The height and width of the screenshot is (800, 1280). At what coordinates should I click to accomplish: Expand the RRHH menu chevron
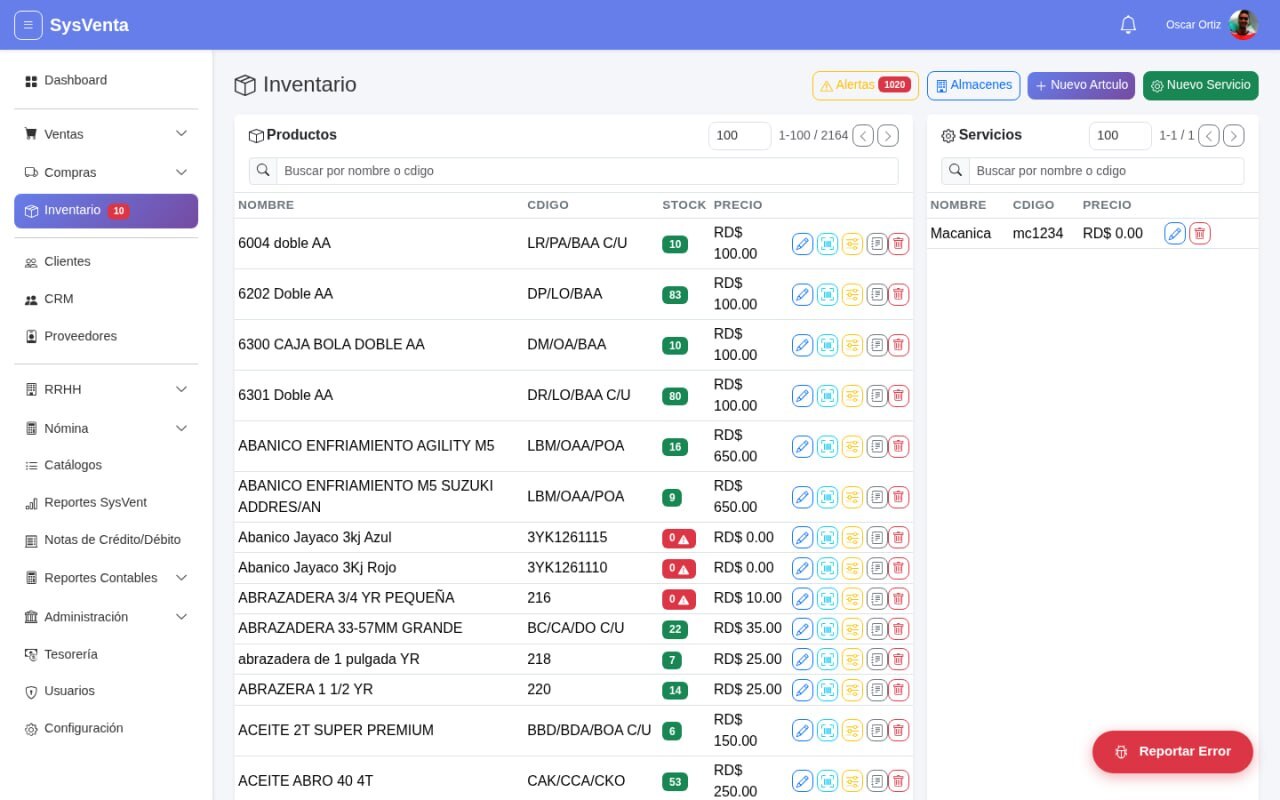coord(181,389)
